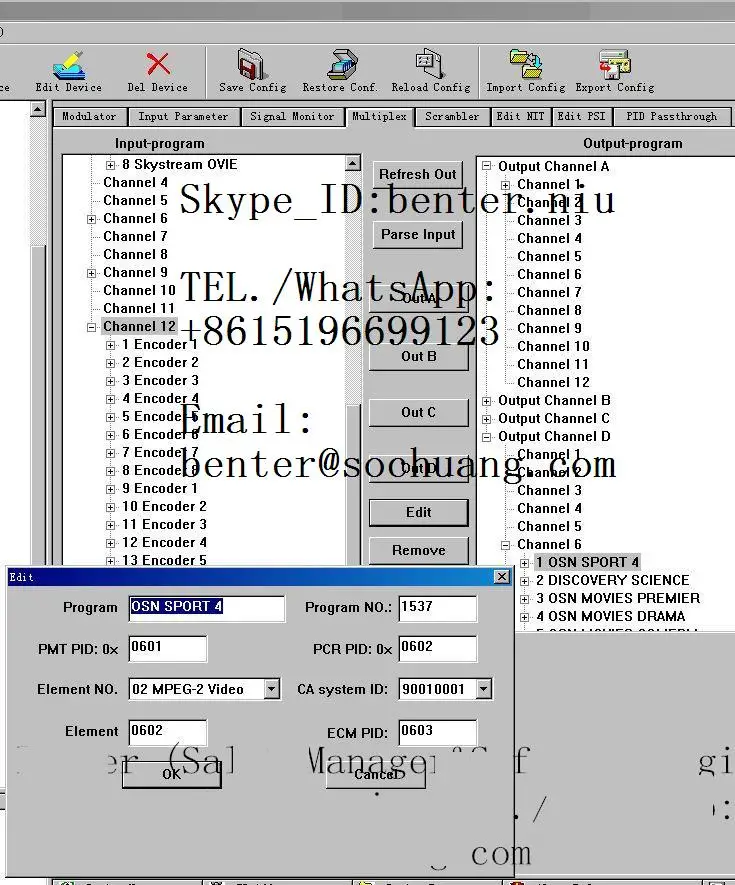Click the Import Config folder icon

point(526,63)
